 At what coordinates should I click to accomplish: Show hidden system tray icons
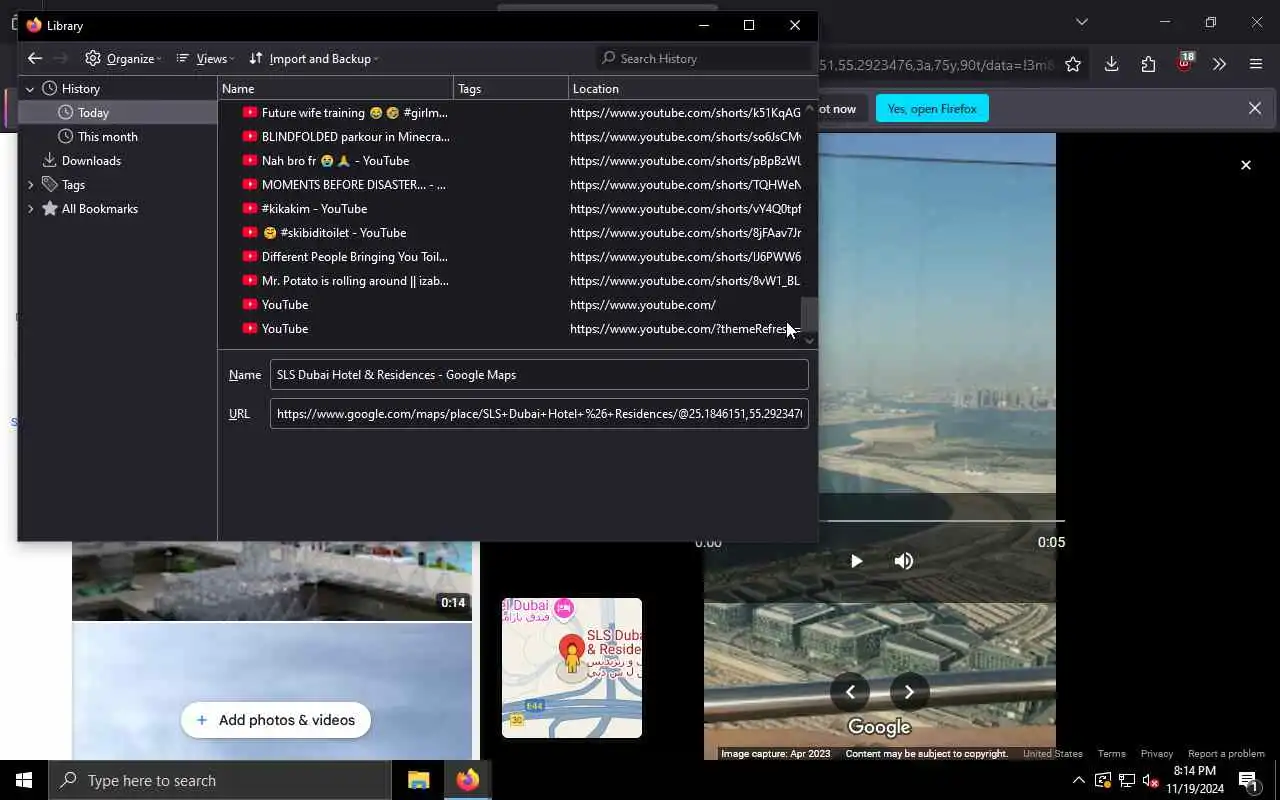click(1078, 780)
